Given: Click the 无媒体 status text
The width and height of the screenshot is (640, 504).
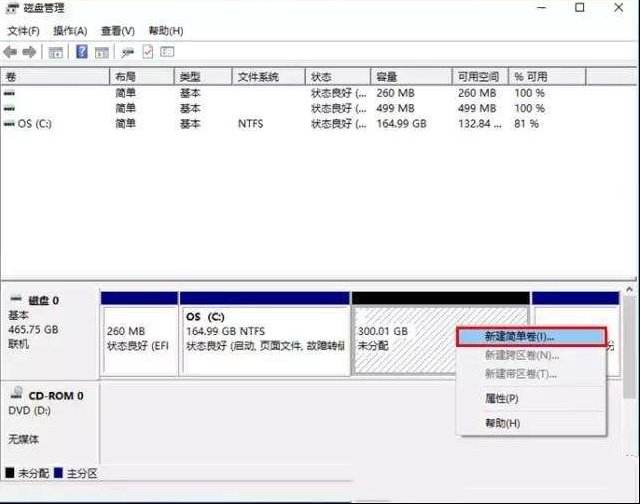Looking at the screenshot, I should coord(24,440).
